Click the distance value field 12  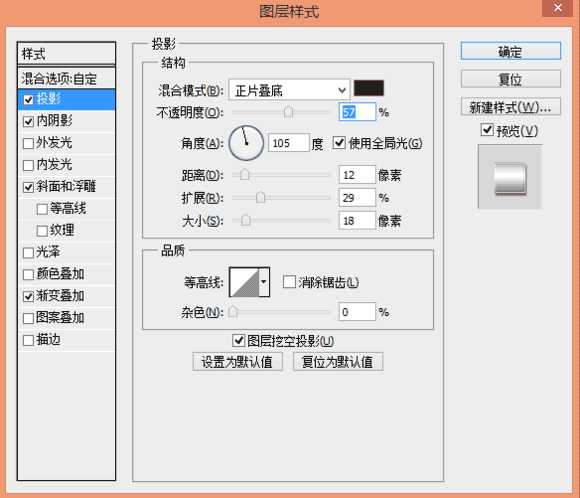(x=357, y=175)
